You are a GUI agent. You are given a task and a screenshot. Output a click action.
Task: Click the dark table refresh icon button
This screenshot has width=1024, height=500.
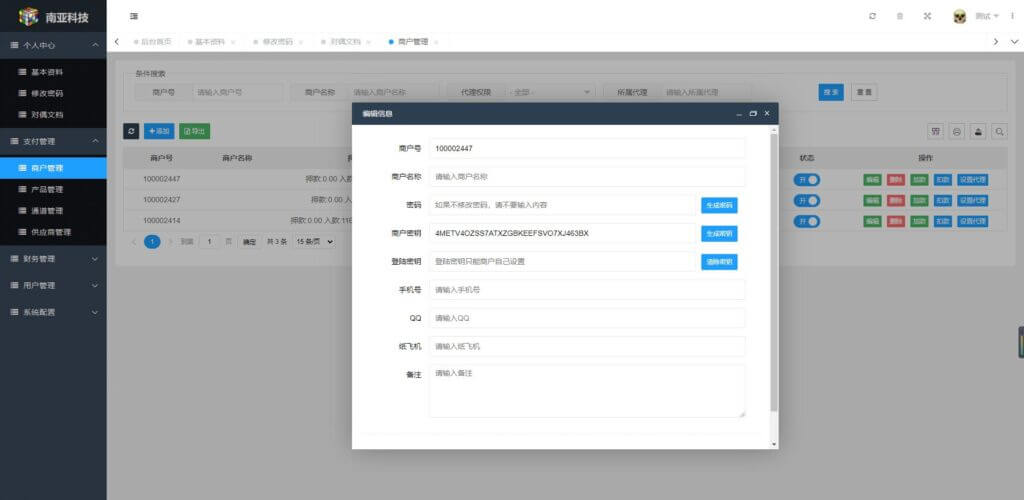coord(131,131)
